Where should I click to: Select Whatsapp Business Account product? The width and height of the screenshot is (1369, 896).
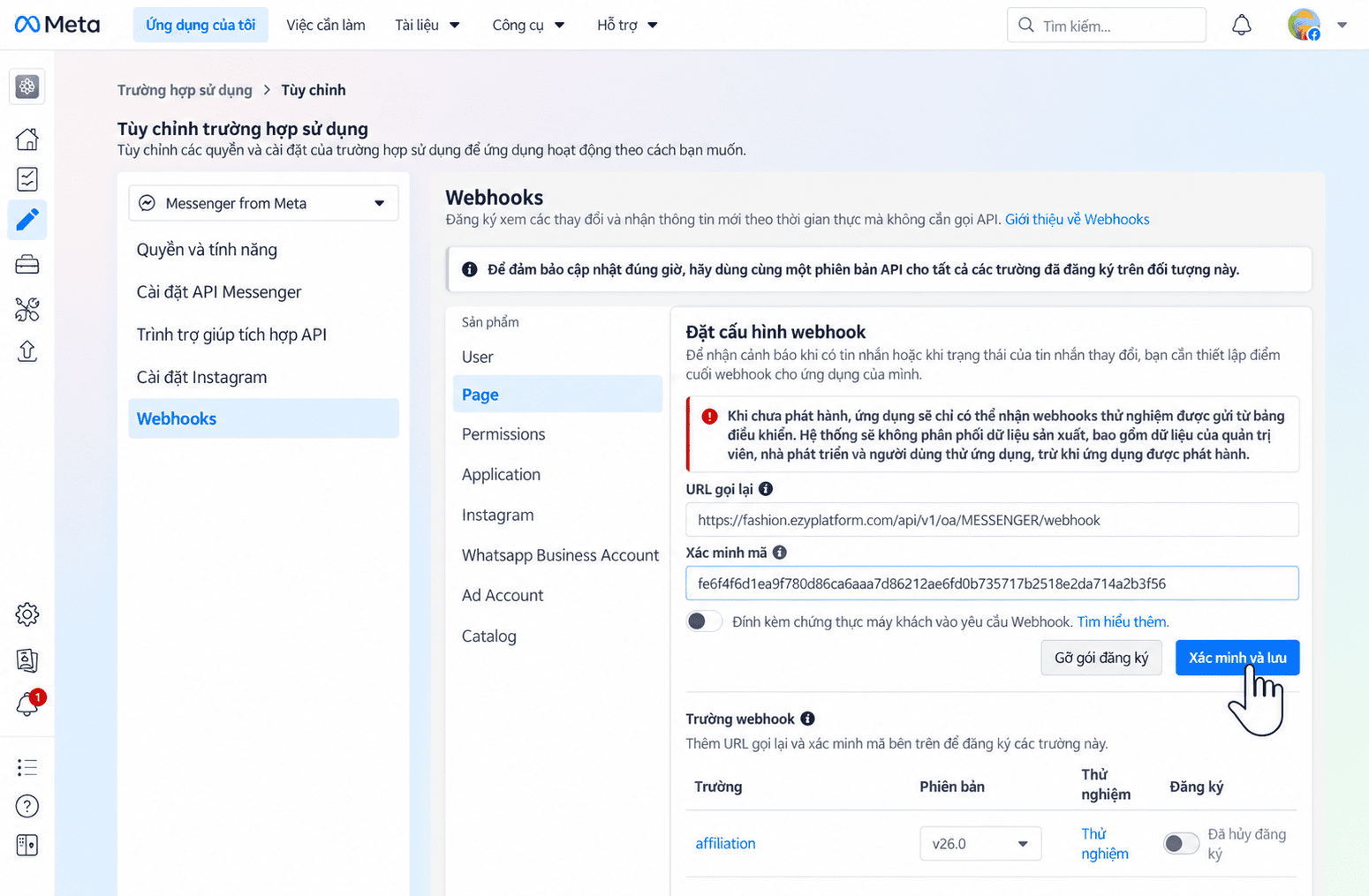click(560, 555)
